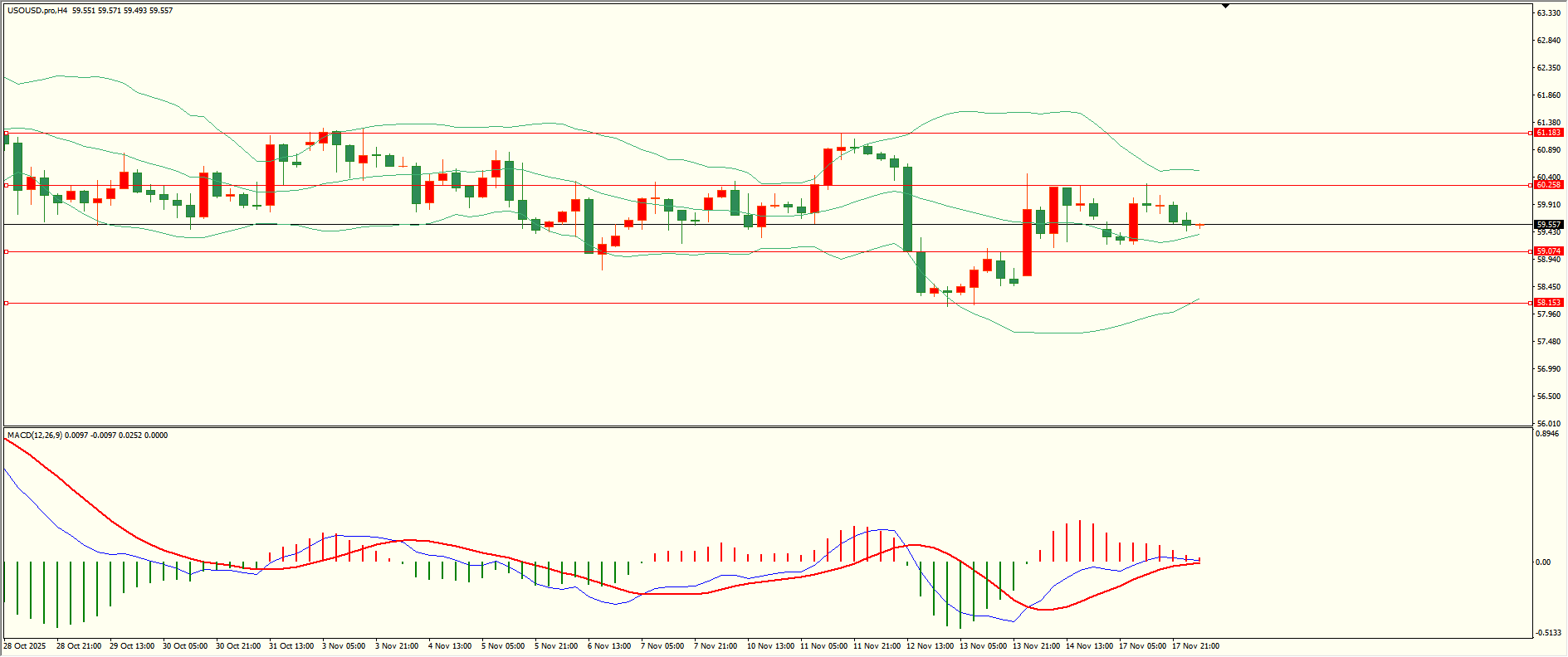Click the 56.010 price scale value
1568x657 pixels.
(x=1548, y=424)
